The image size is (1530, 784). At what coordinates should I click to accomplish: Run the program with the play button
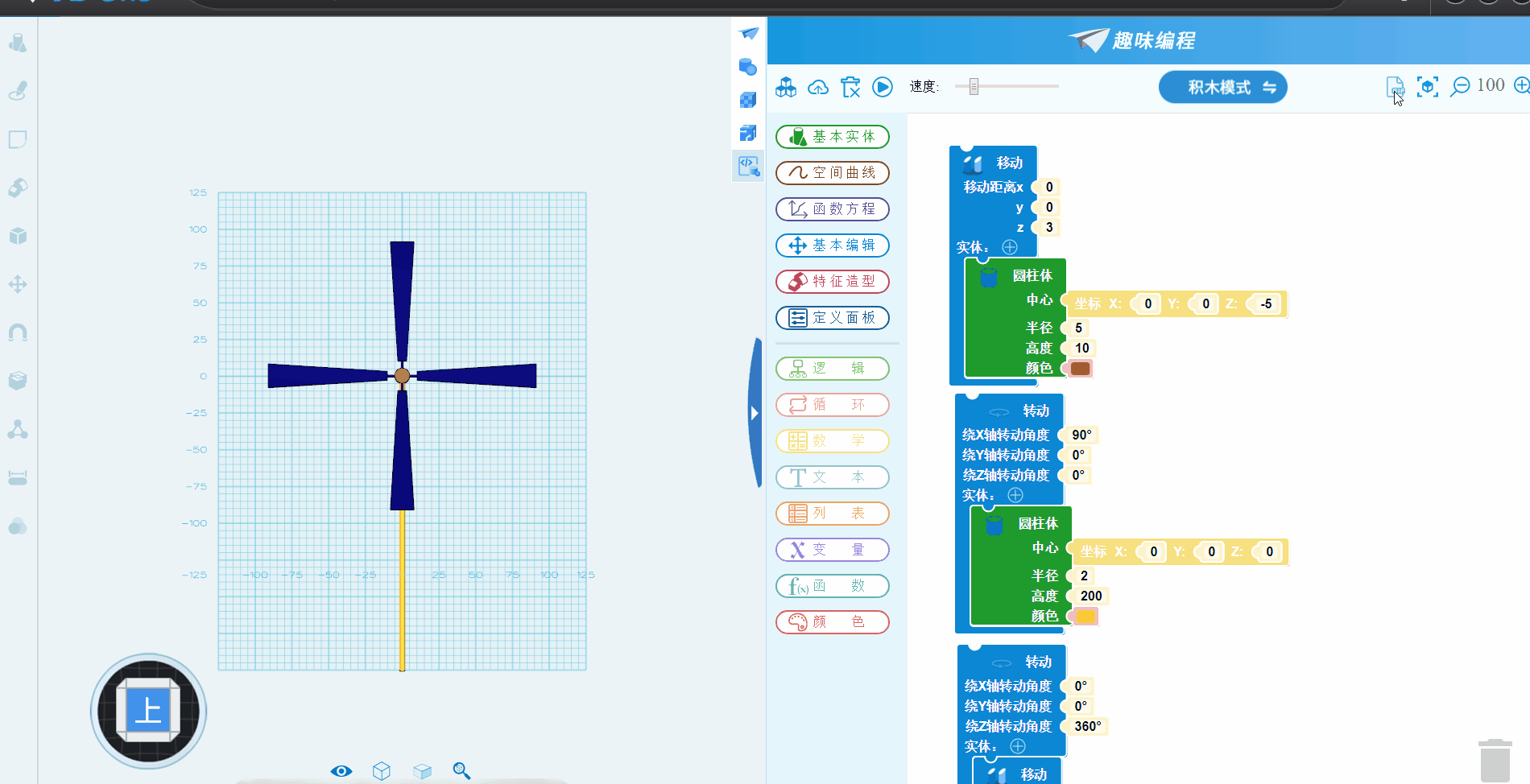point(883,87)
